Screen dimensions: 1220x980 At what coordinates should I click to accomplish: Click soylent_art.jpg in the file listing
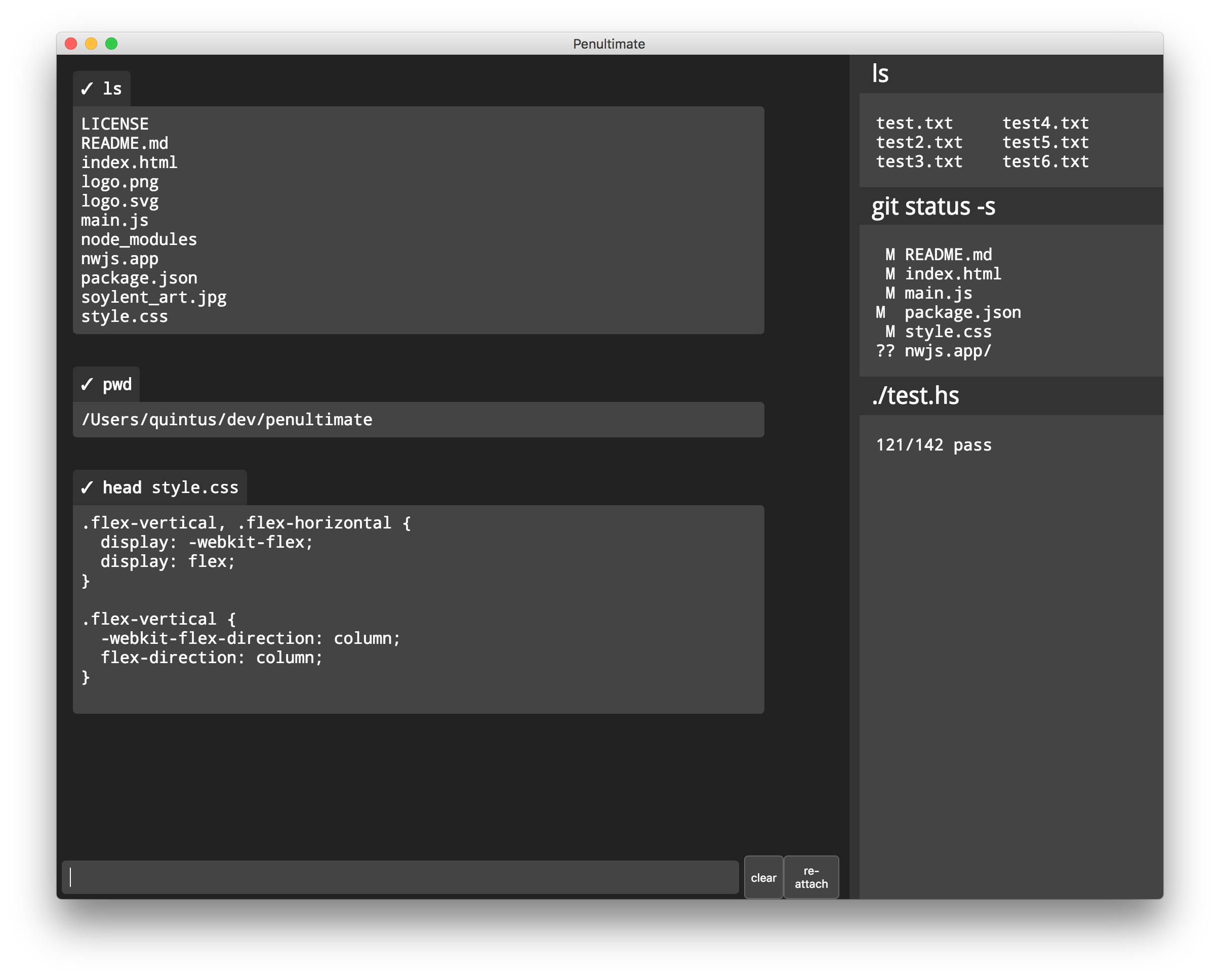[153, 297]
